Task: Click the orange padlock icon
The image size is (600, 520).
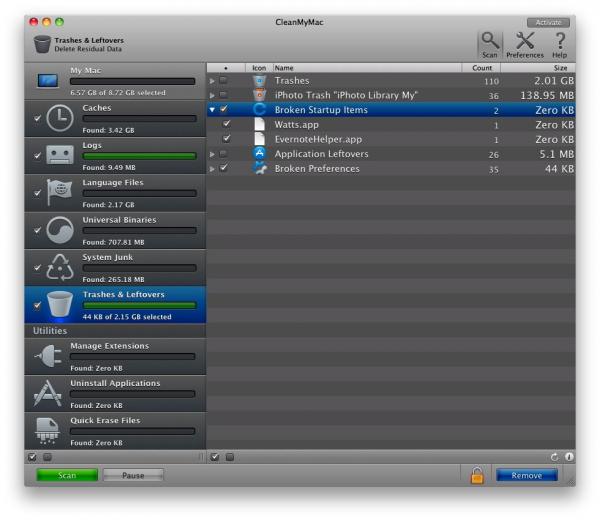Action: point(477,475)
